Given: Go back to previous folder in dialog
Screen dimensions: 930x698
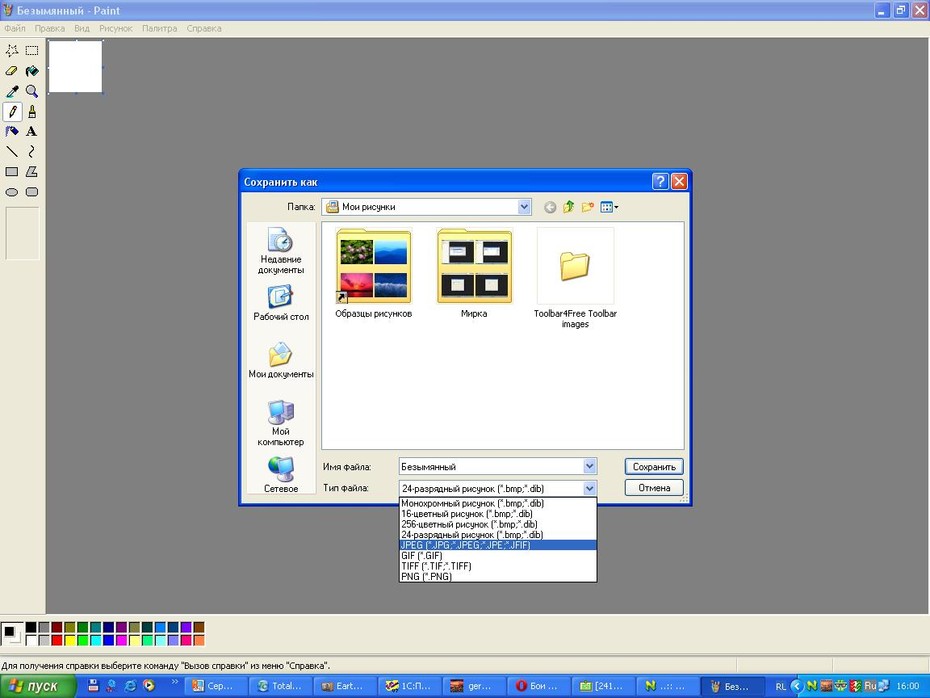Looking at the screenshot, I should [550, 207].
